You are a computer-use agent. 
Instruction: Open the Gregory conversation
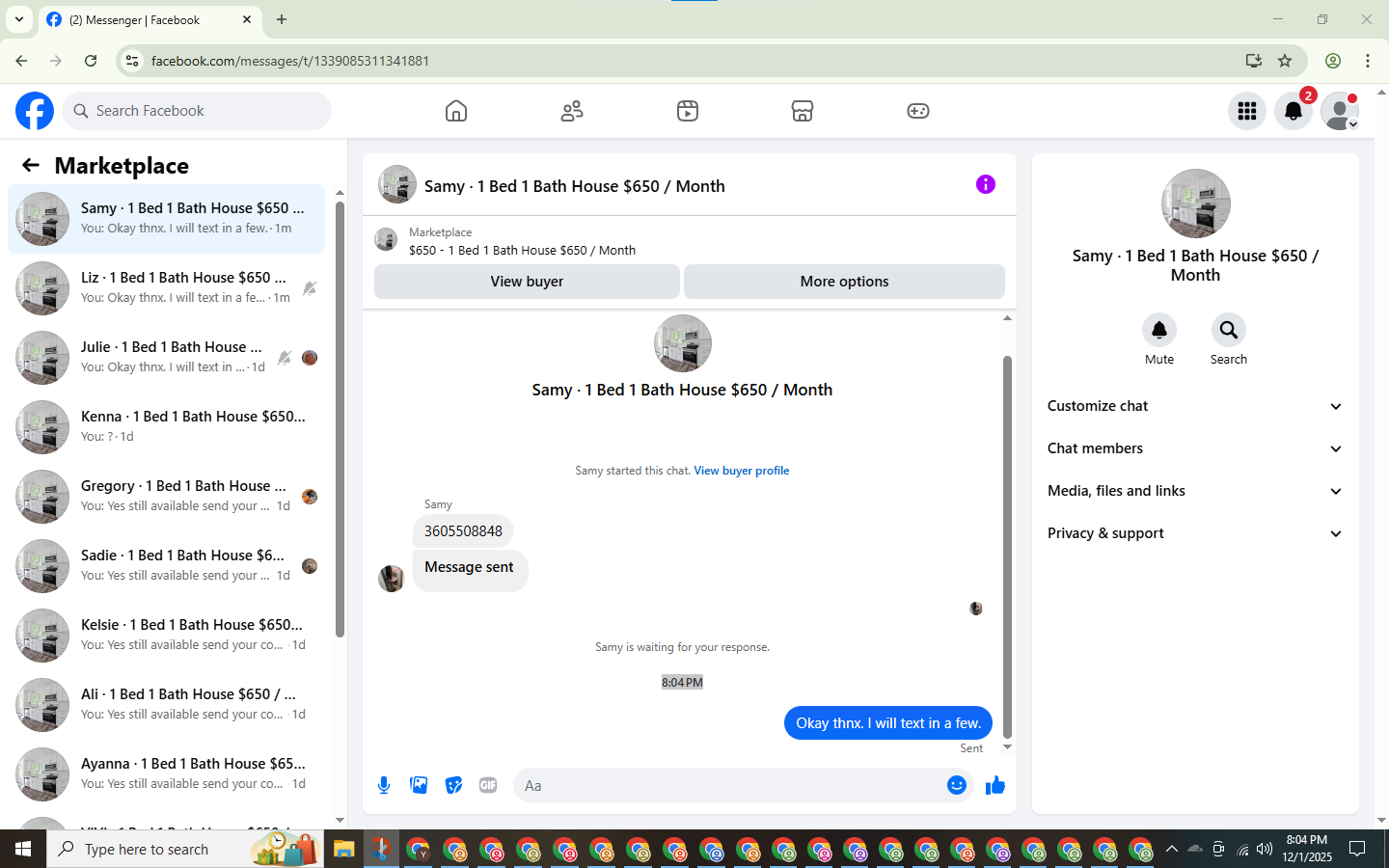point(166,497)
